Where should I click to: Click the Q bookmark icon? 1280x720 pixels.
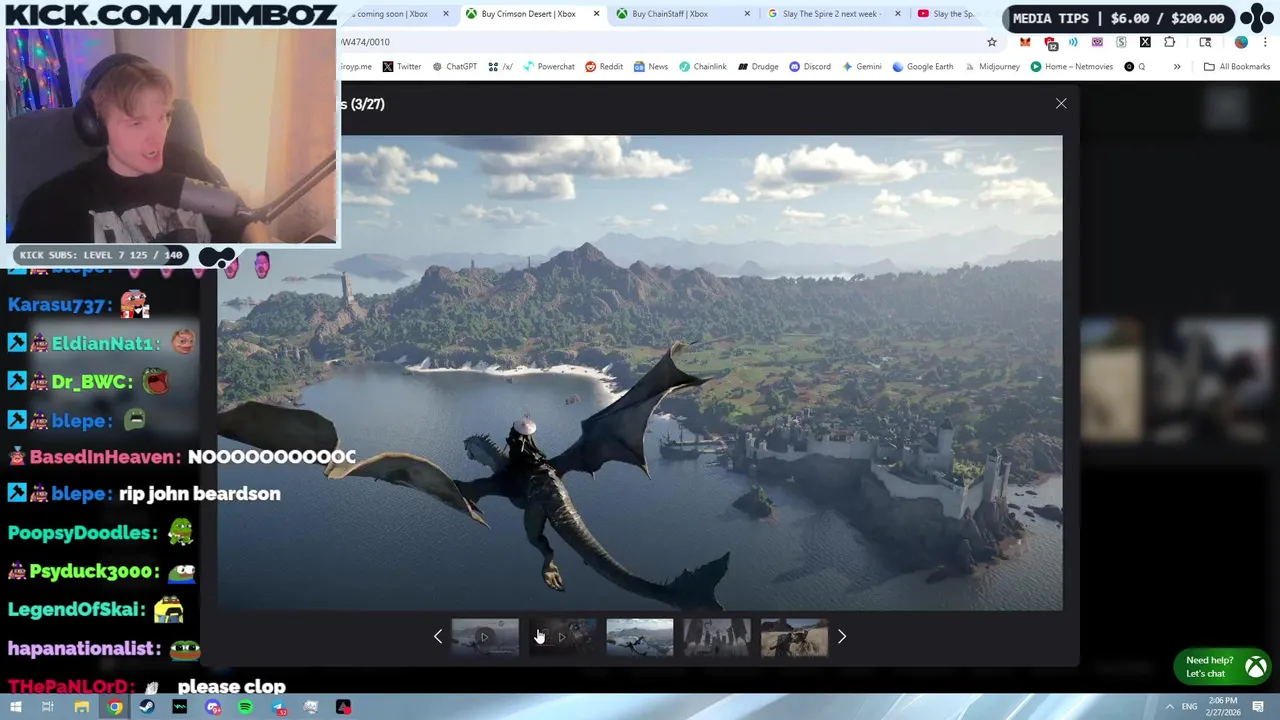(1130, 67)
